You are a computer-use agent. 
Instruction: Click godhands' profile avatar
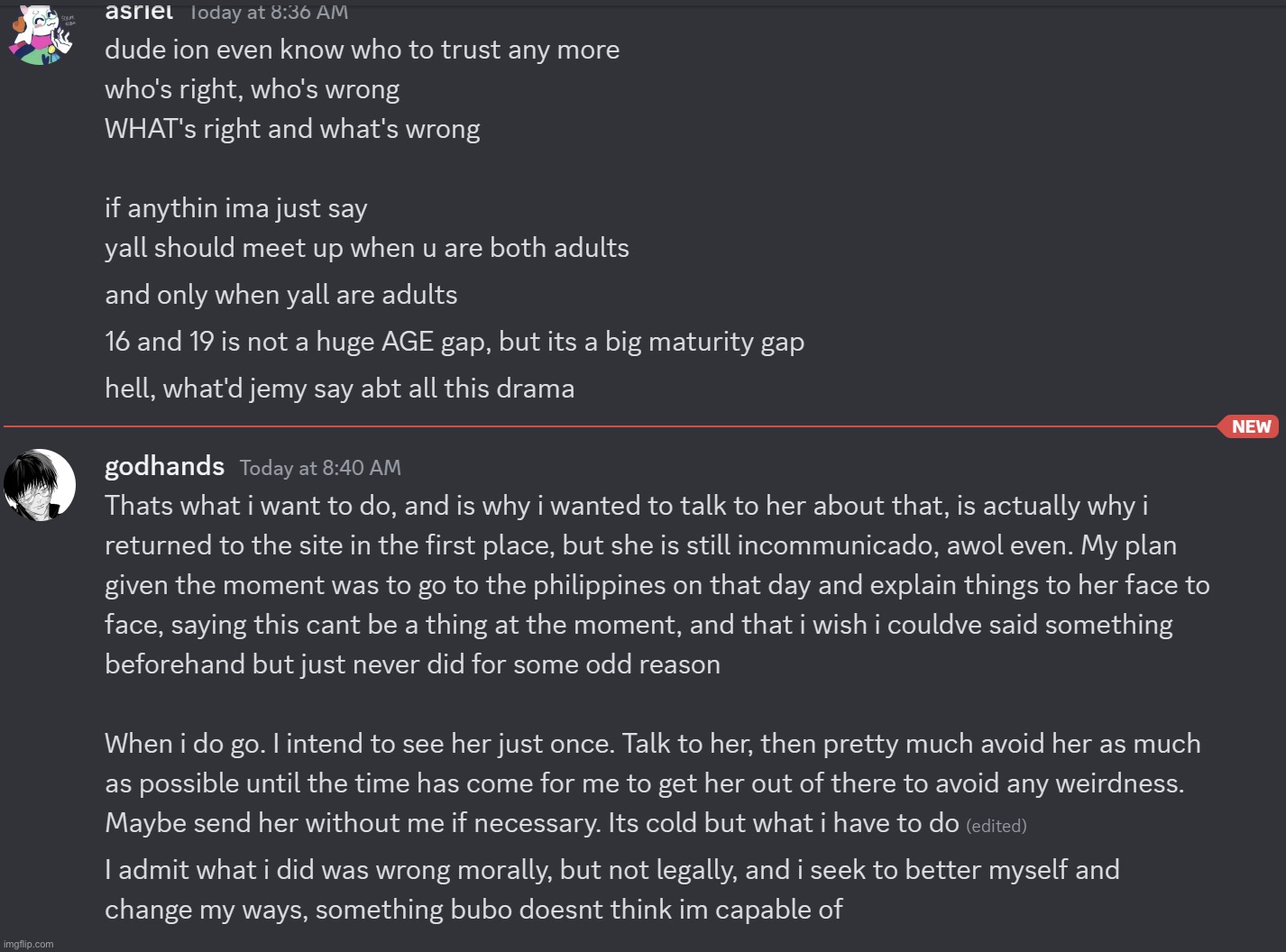tap(40, 485)
